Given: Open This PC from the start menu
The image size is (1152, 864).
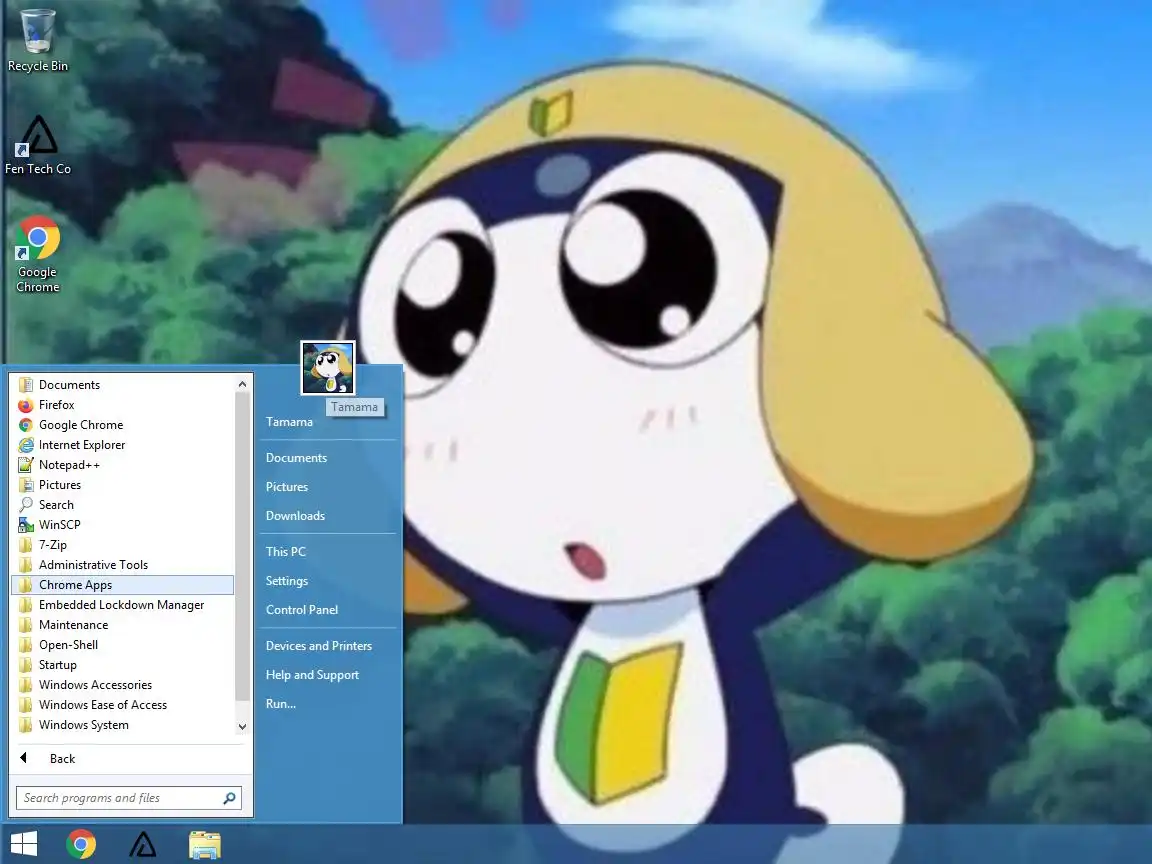Looking at the screenshot, I should point(285,552).
